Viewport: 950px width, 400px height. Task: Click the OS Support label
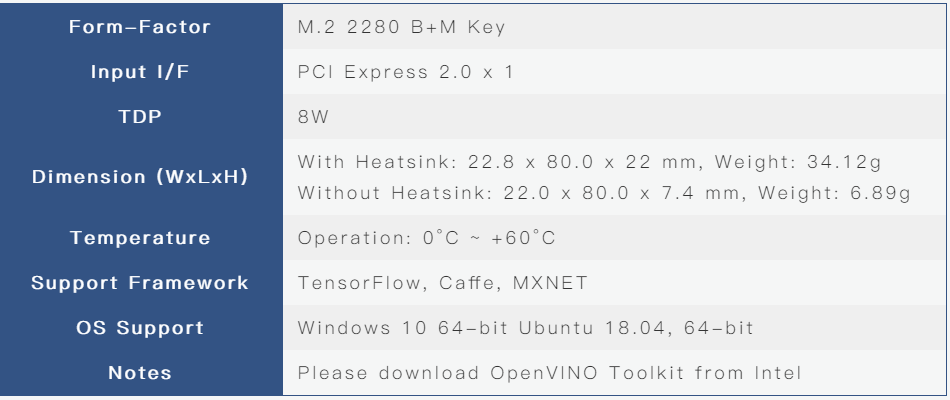(140, 328)
